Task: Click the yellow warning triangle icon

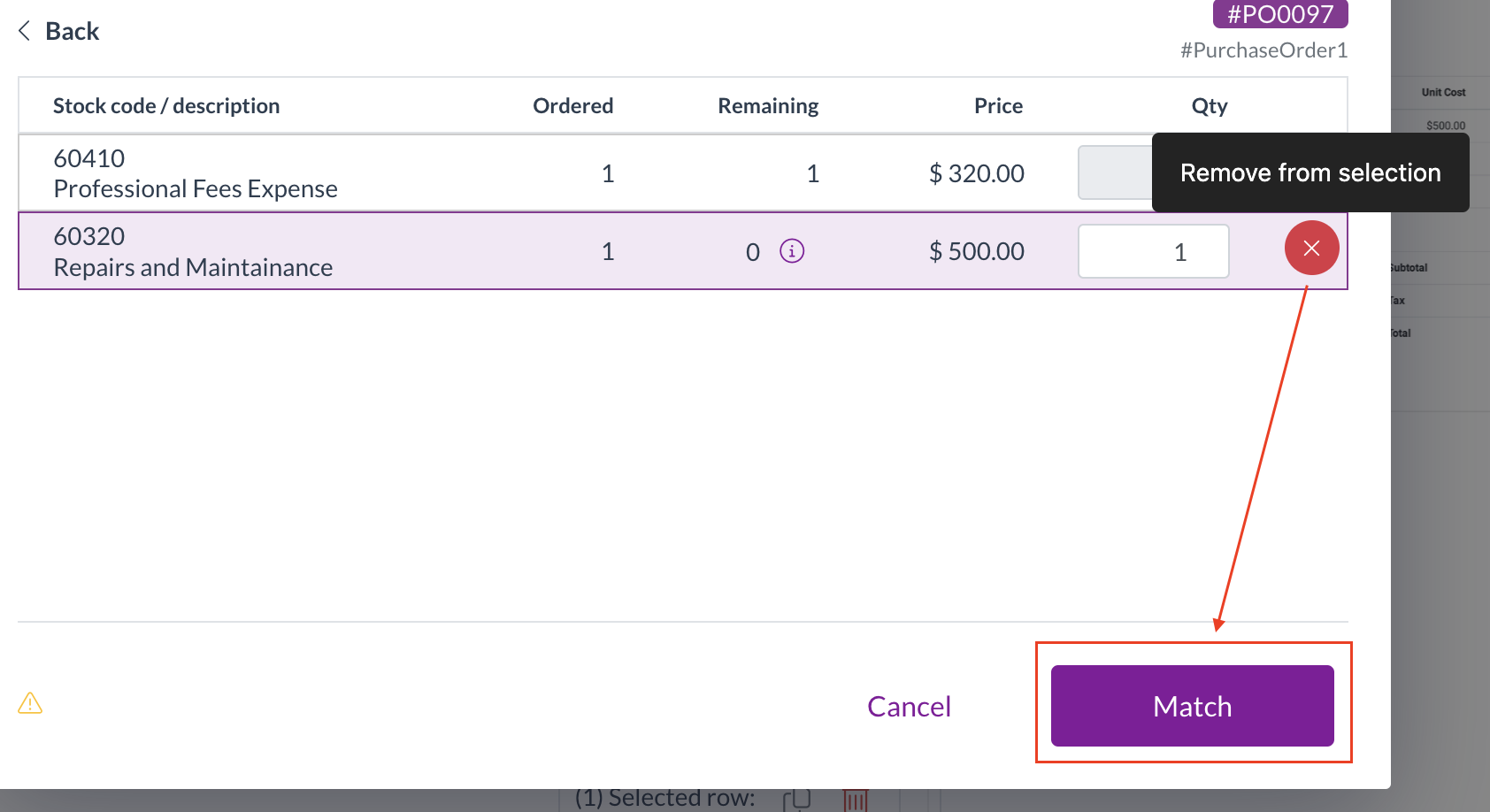Action: point(30,703)
